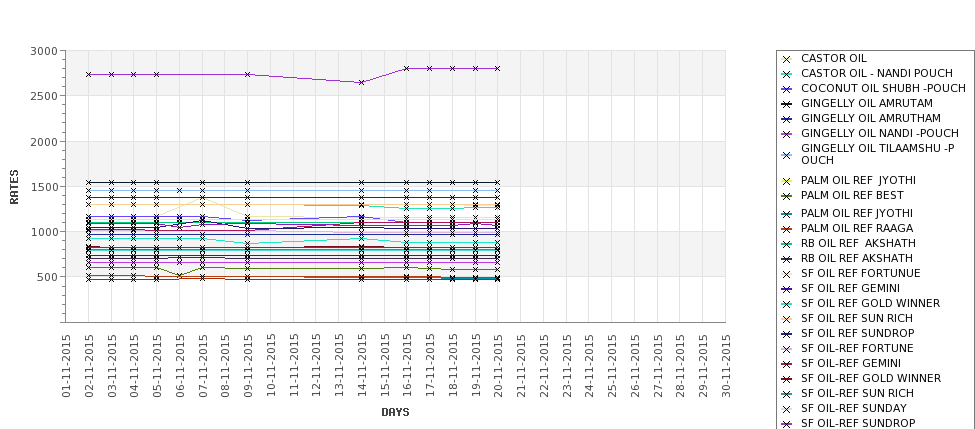Select COCONUT OIL SHUBH -POUCH legend label
Image resolution: width=975 pixels, height=429 pixels.
[883, 88]
